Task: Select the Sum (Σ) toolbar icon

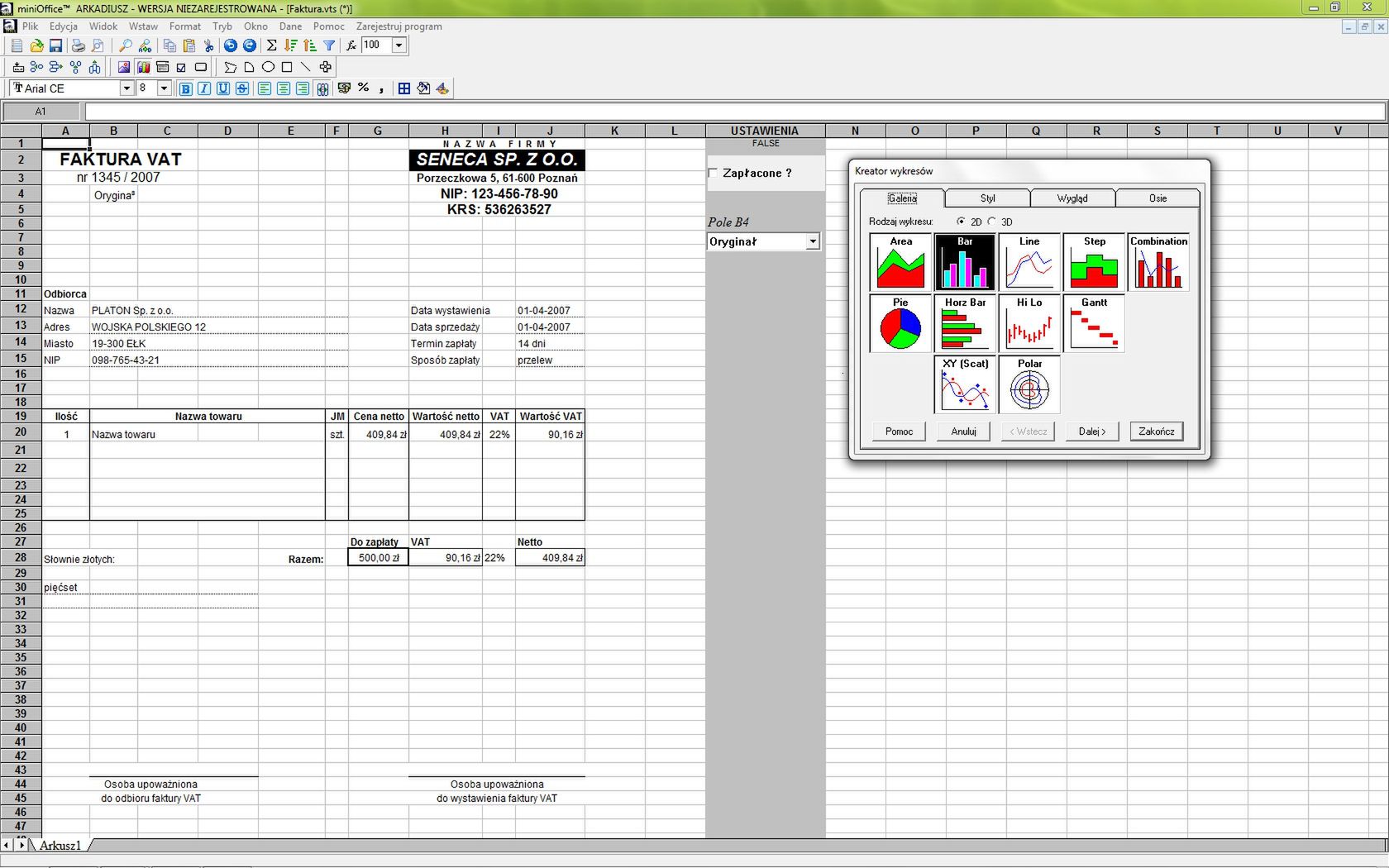Action: 272,45
